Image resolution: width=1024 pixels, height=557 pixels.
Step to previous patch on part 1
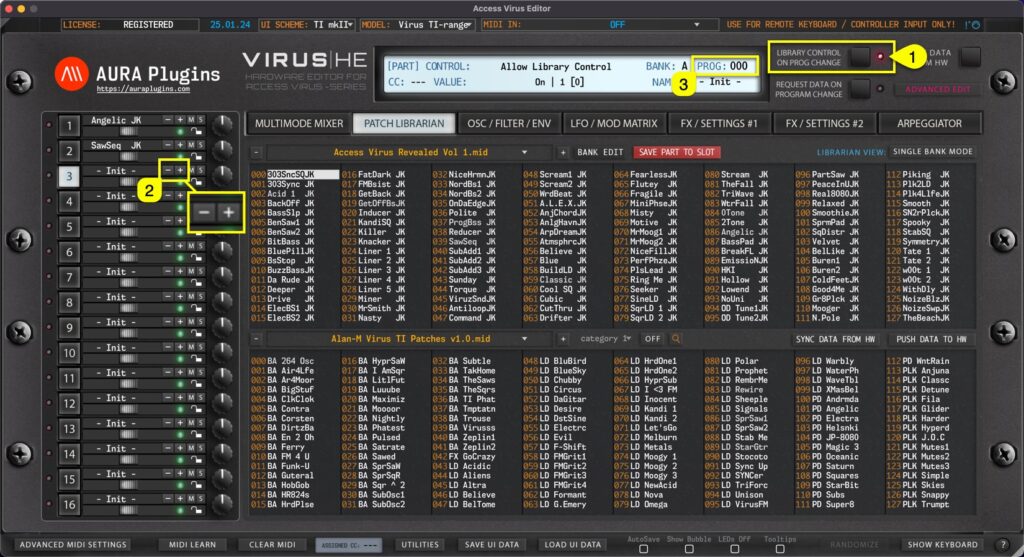coord(168,120)
